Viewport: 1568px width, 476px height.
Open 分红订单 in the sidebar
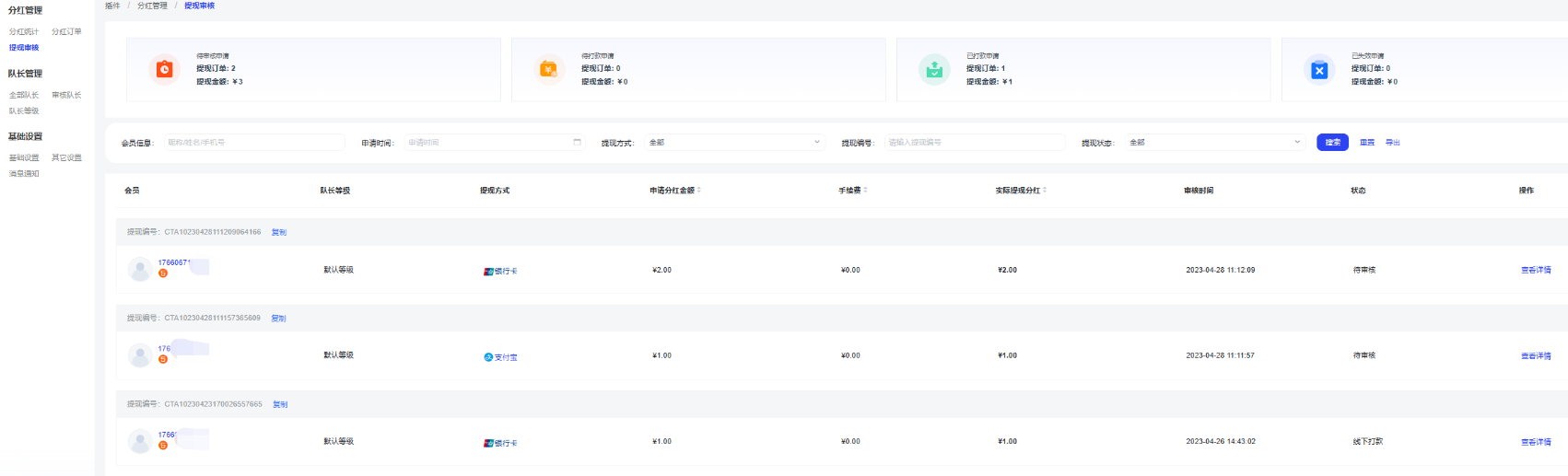(66, 32)
